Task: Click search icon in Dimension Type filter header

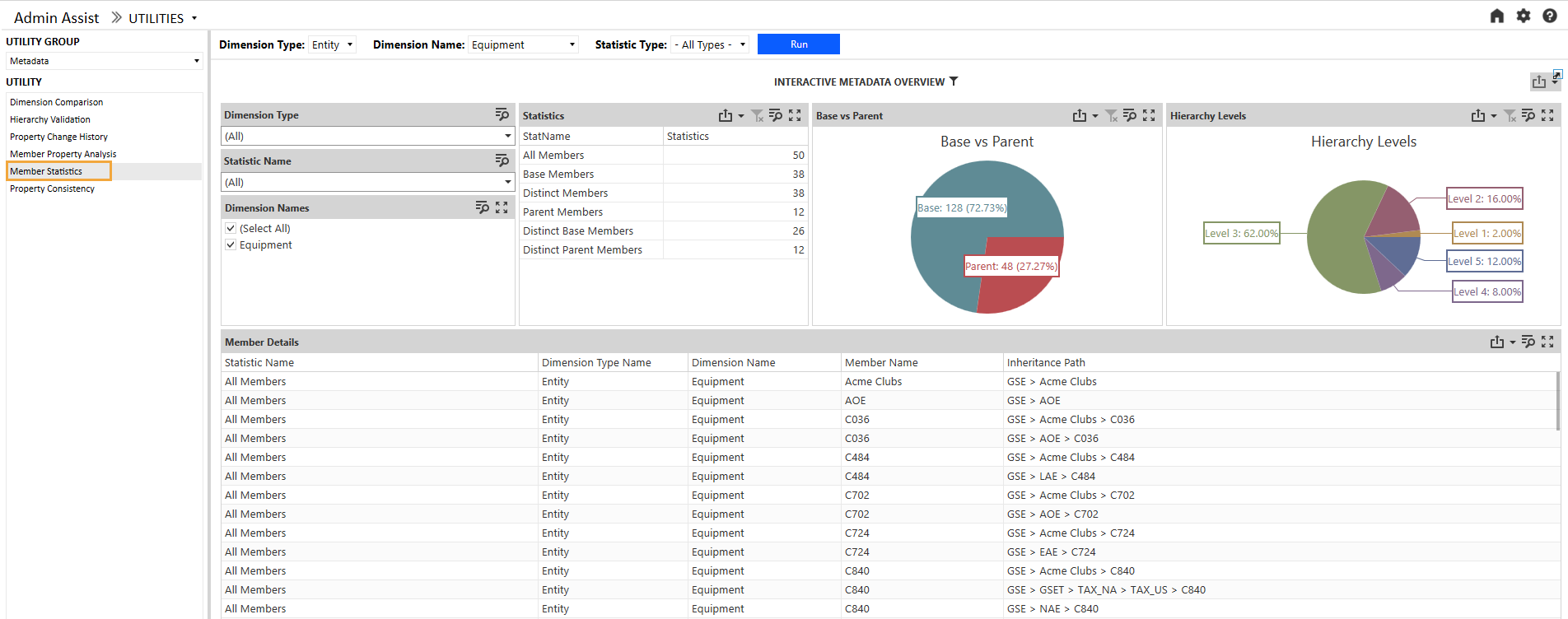Action: point(502,114)
